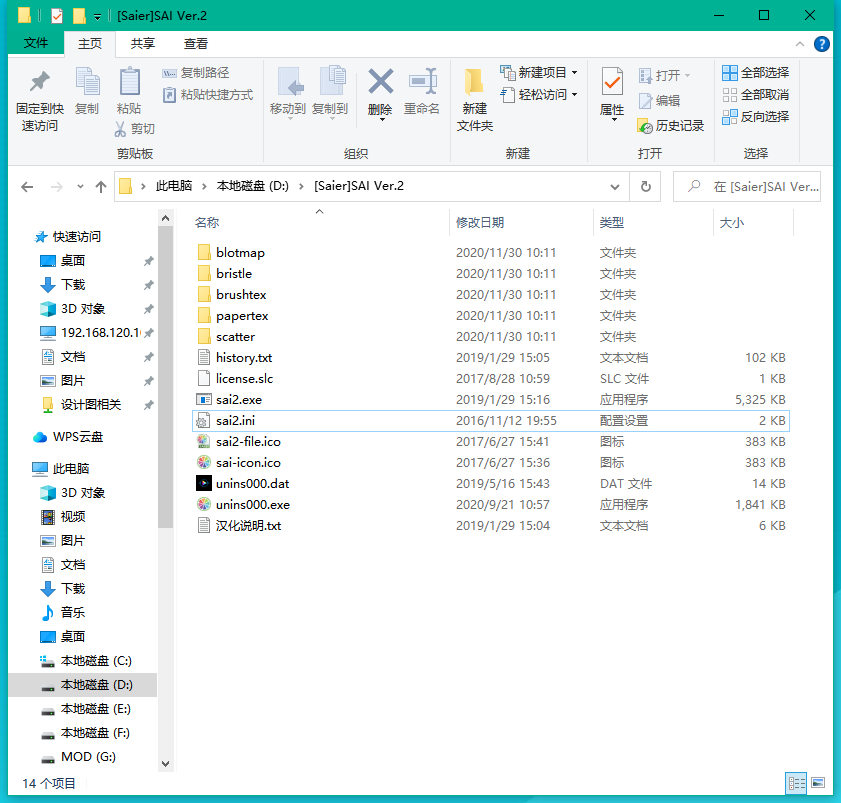Viewport: 841px width, 803px height.
Task: Click the Open (打开) ribbon button
Action: point(664,75)
